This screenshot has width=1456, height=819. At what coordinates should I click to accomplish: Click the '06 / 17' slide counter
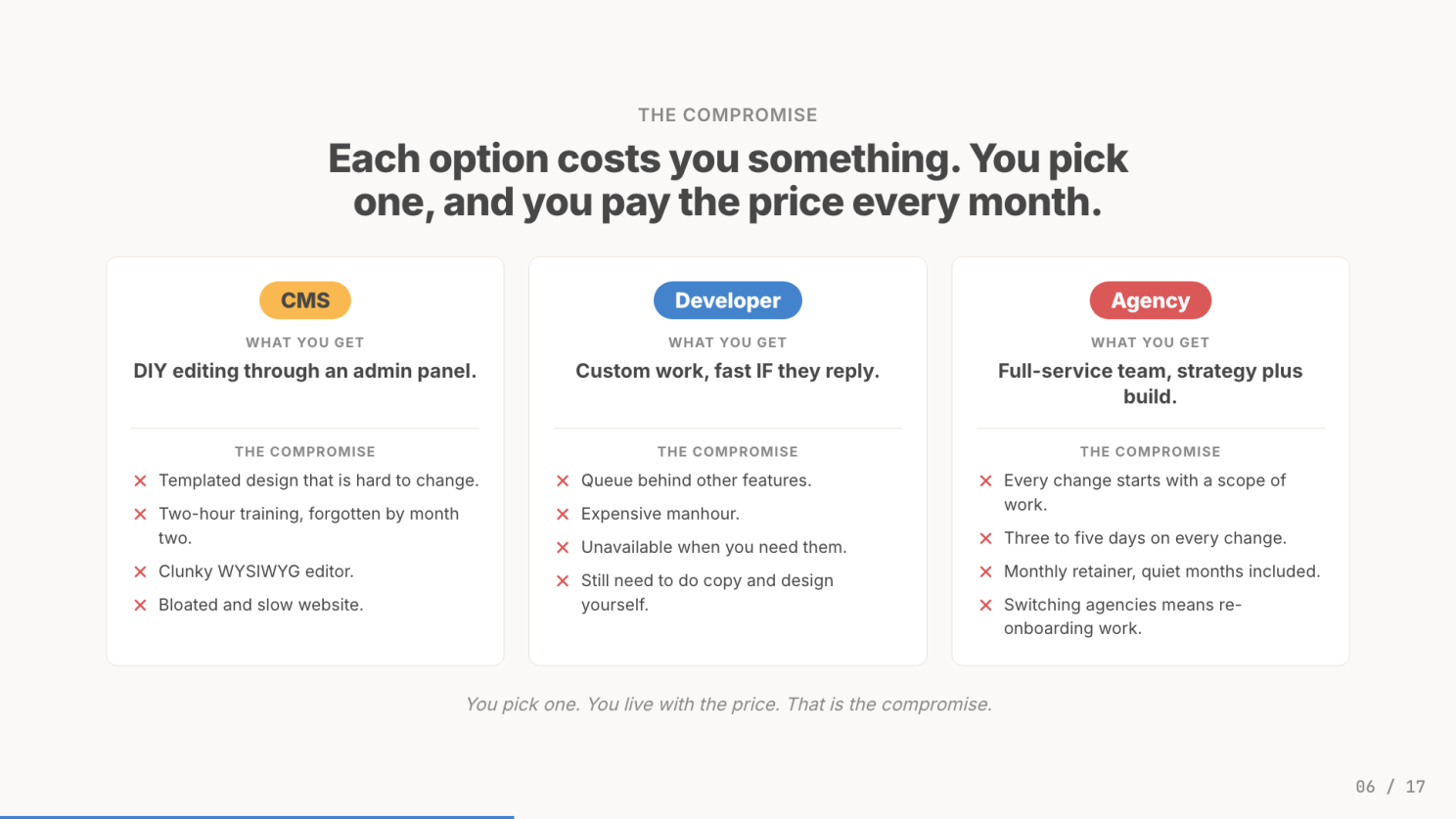point(1389,787)
